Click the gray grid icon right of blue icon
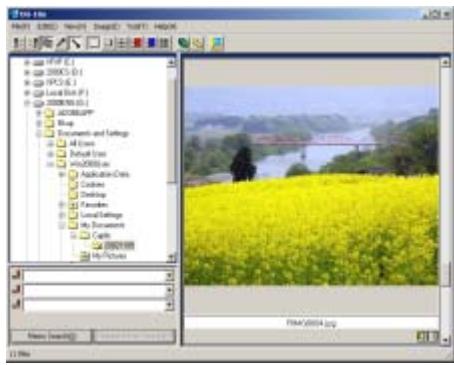The image size is (454, 365). 164,43
